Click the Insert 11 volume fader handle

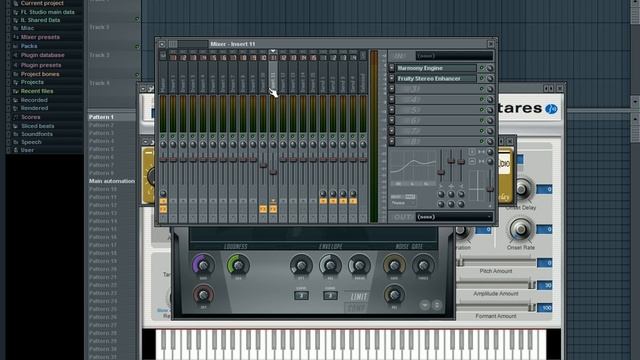point(273,172)
